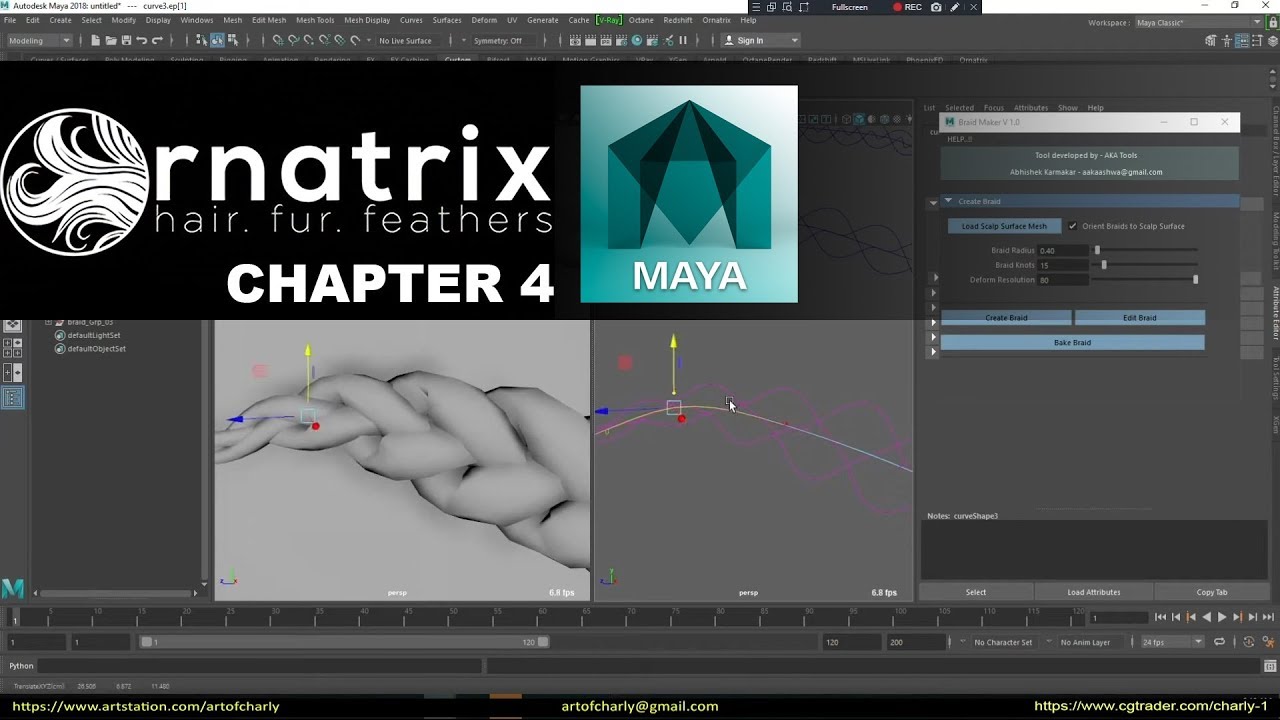
Task: Enable Snap to curves icon
Action: [293, 41]
